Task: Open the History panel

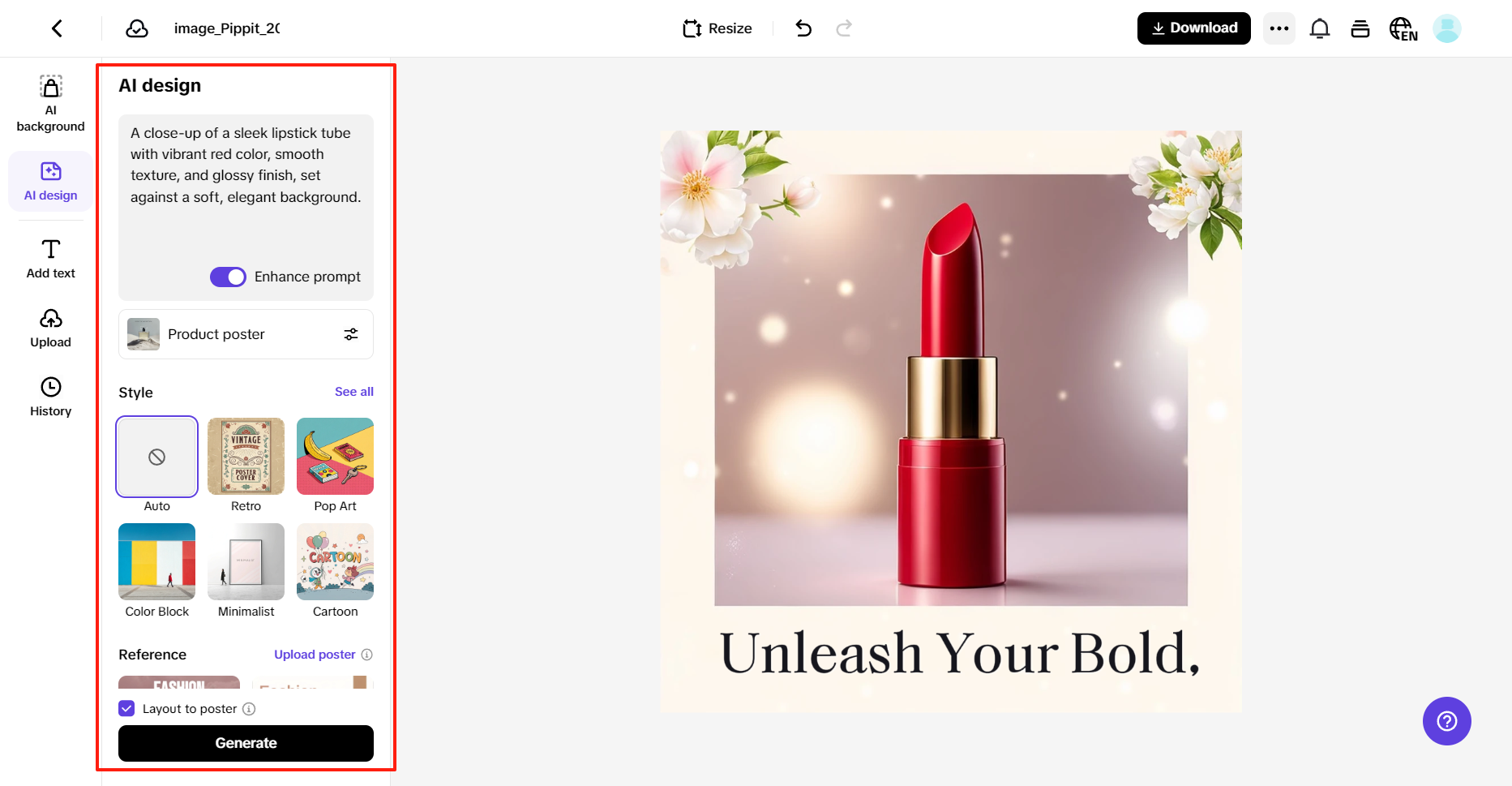Action: click(x=50, y=396)
